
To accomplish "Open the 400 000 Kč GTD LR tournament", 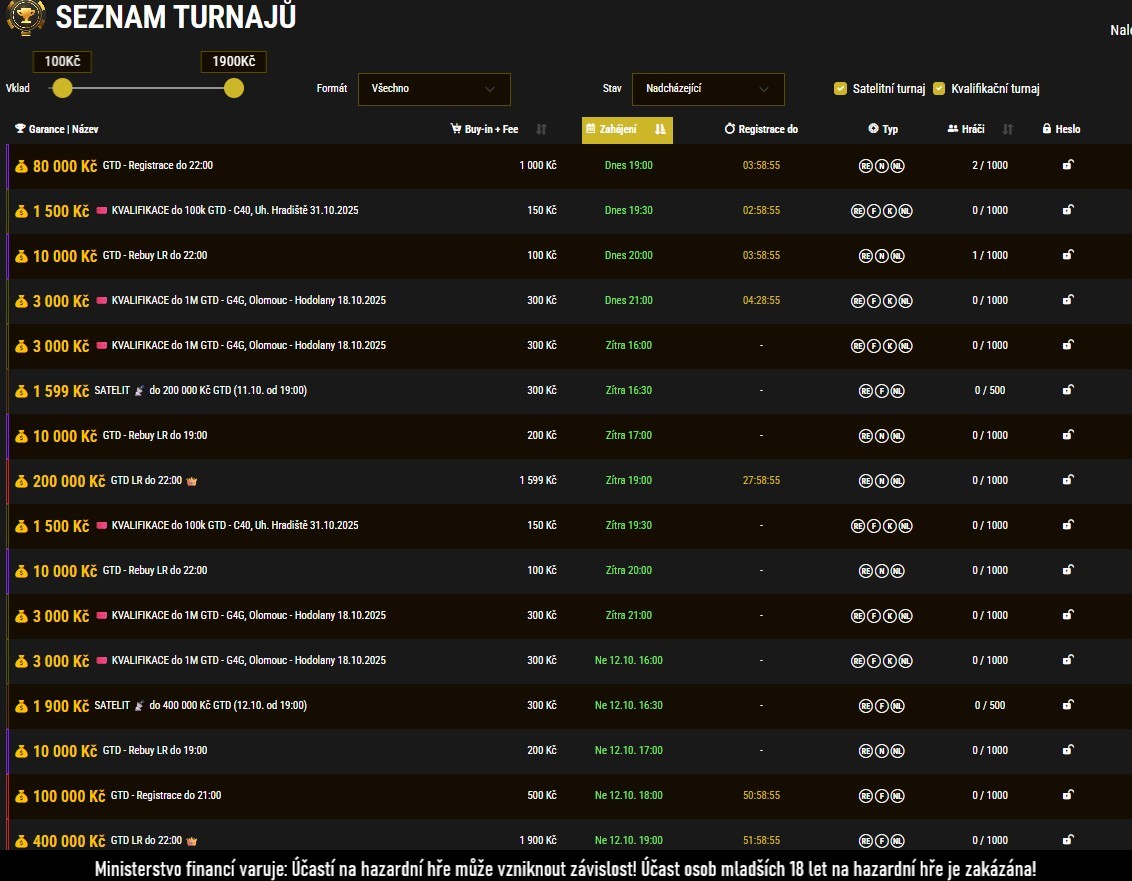I will click(x=146, y=840).
